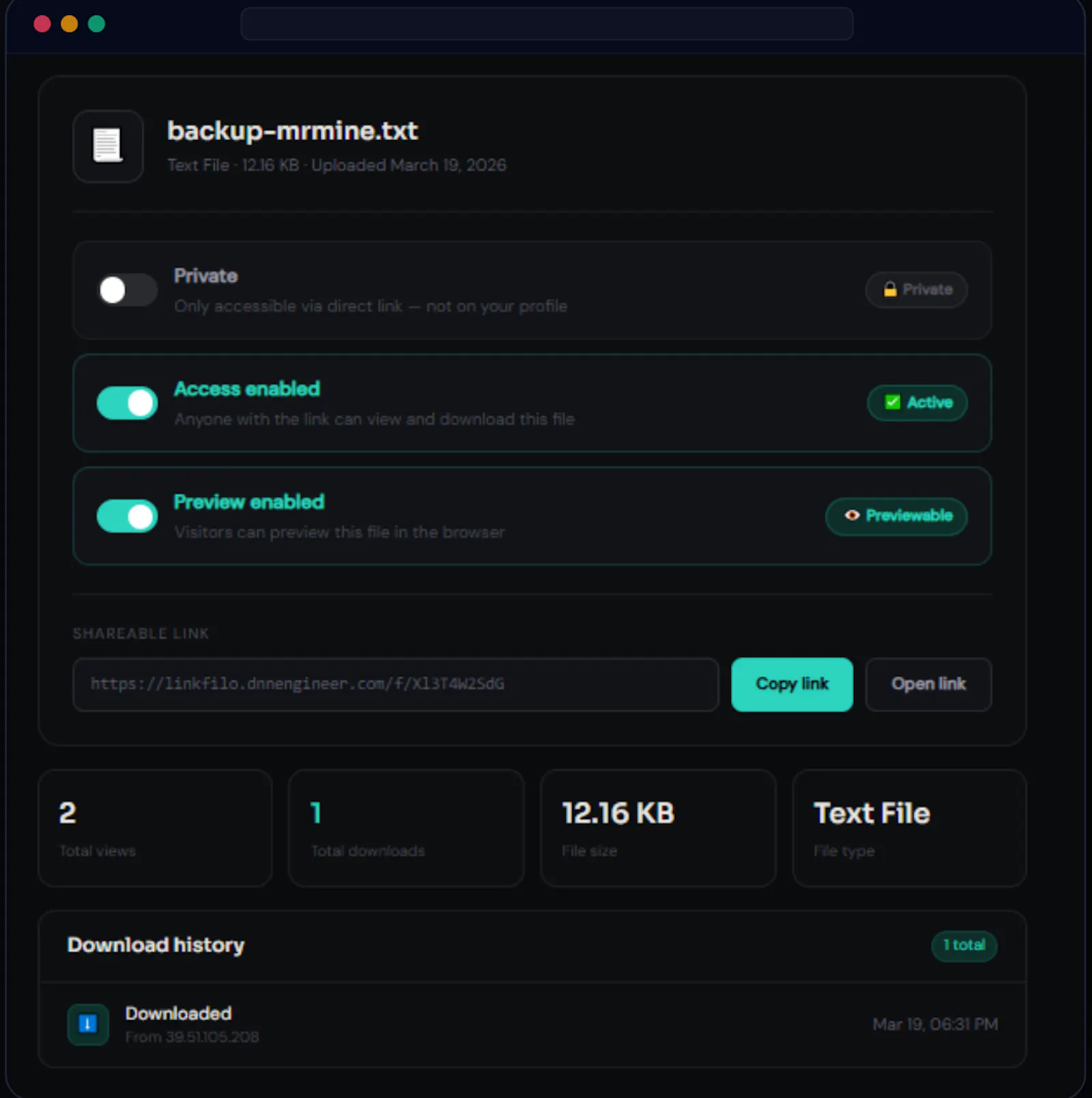Click the green window maximize dot
1092x1098 pixels.
pyautogui.click(x=96, y=24)
